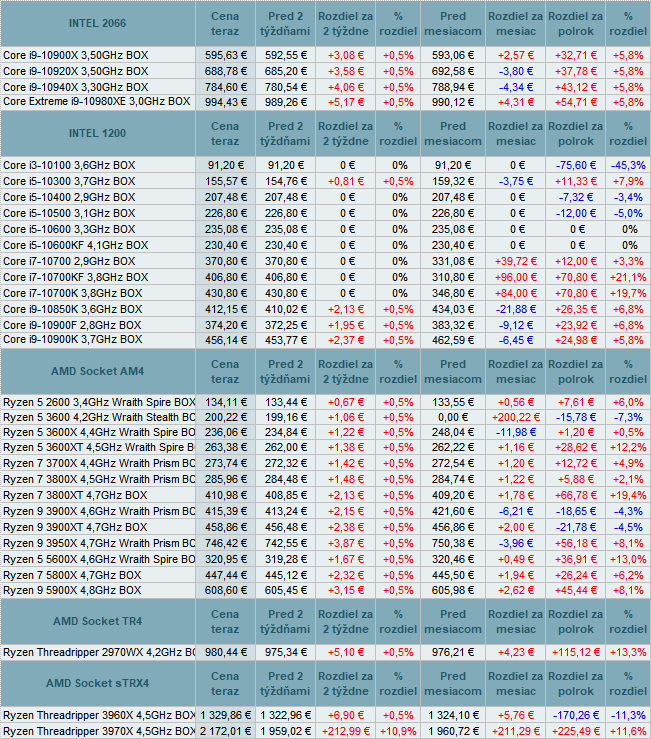651x739 pixels.
Task: Click the +225,49 € half-year difference cell
Action: 576,731
